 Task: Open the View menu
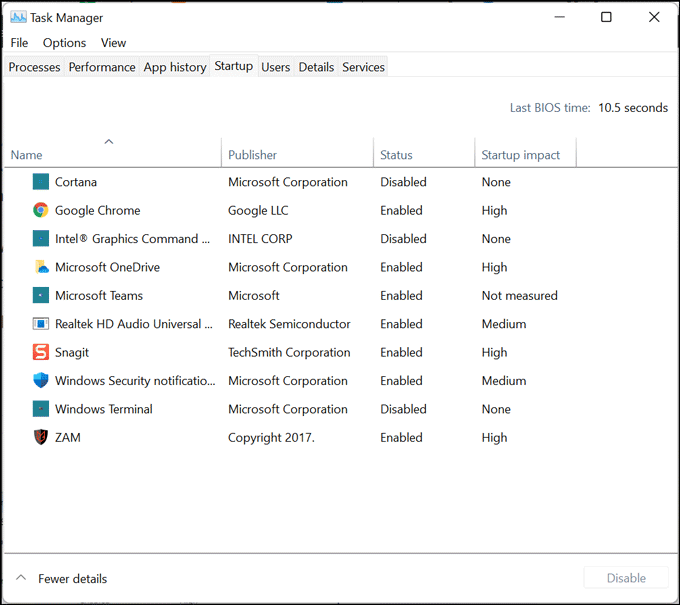pos(113,43)
